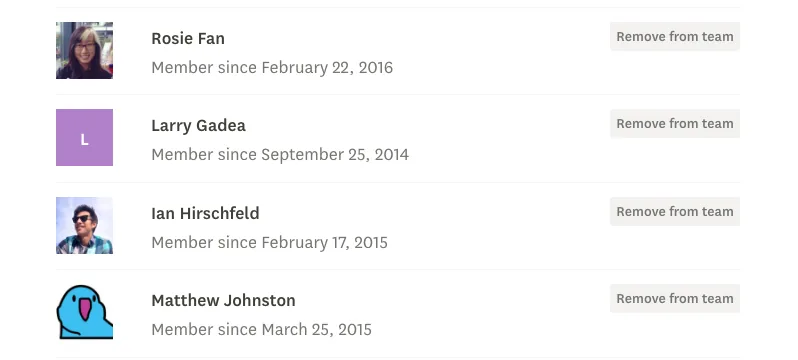Click Matthew Johnston's blue parrot avatar
798x360 pixels.
(84, 312)
